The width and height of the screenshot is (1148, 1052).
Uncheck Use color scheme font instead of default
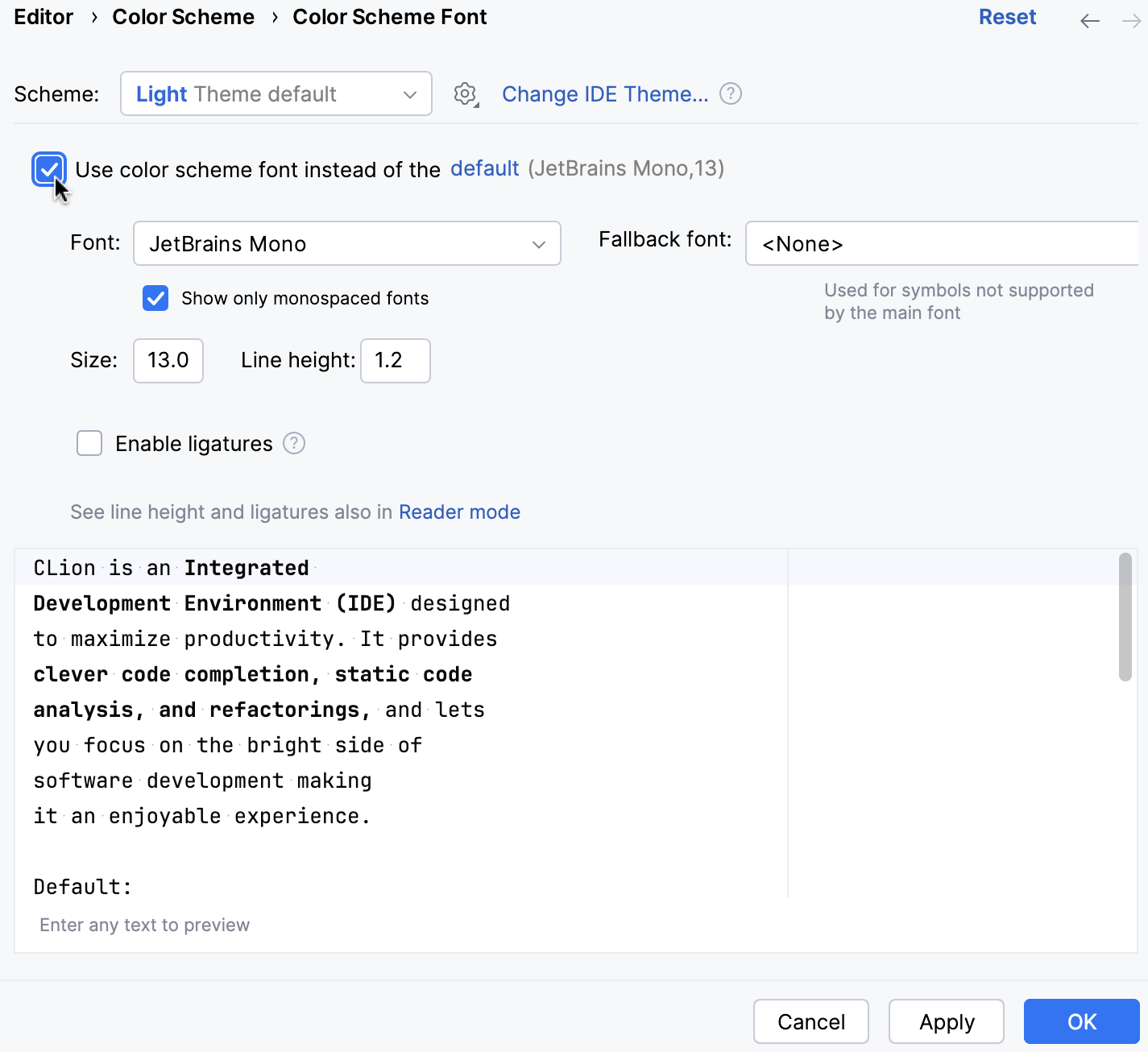tap(49, 169)
